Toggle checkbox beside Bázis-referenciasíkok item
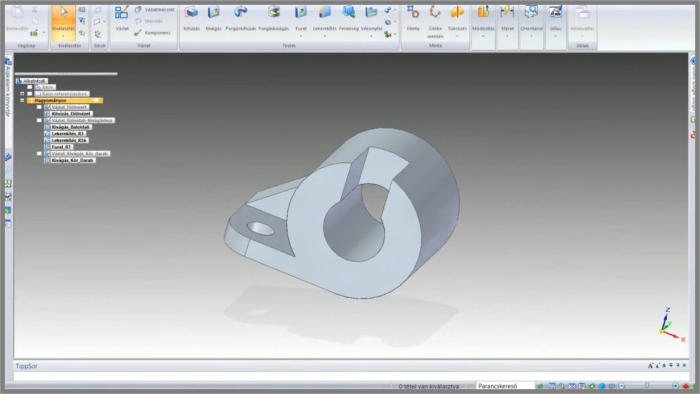Viewport: 700px width, 394px height. coord(30,94)
